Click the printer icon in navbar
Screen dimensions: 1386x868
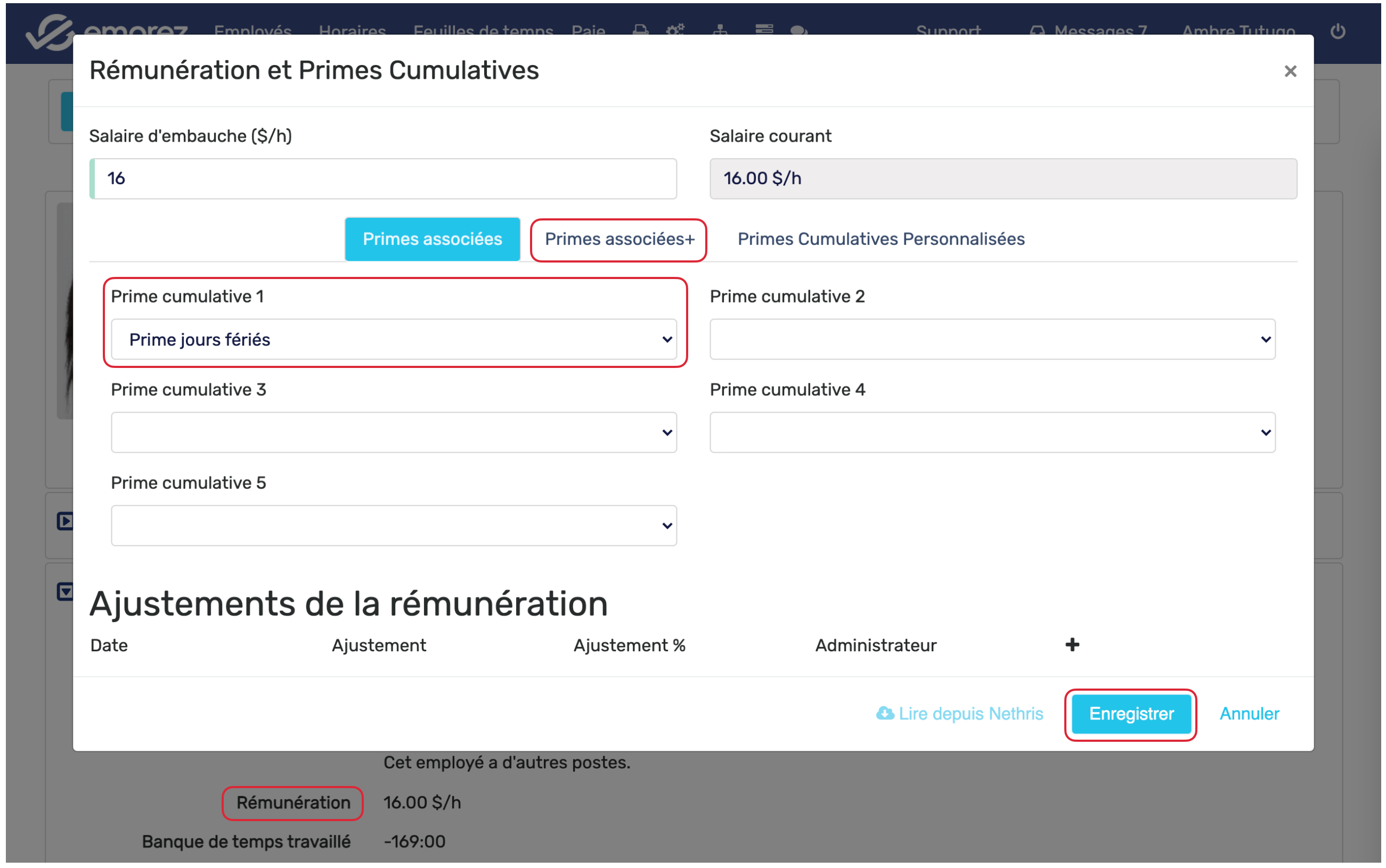pos(640,29)
